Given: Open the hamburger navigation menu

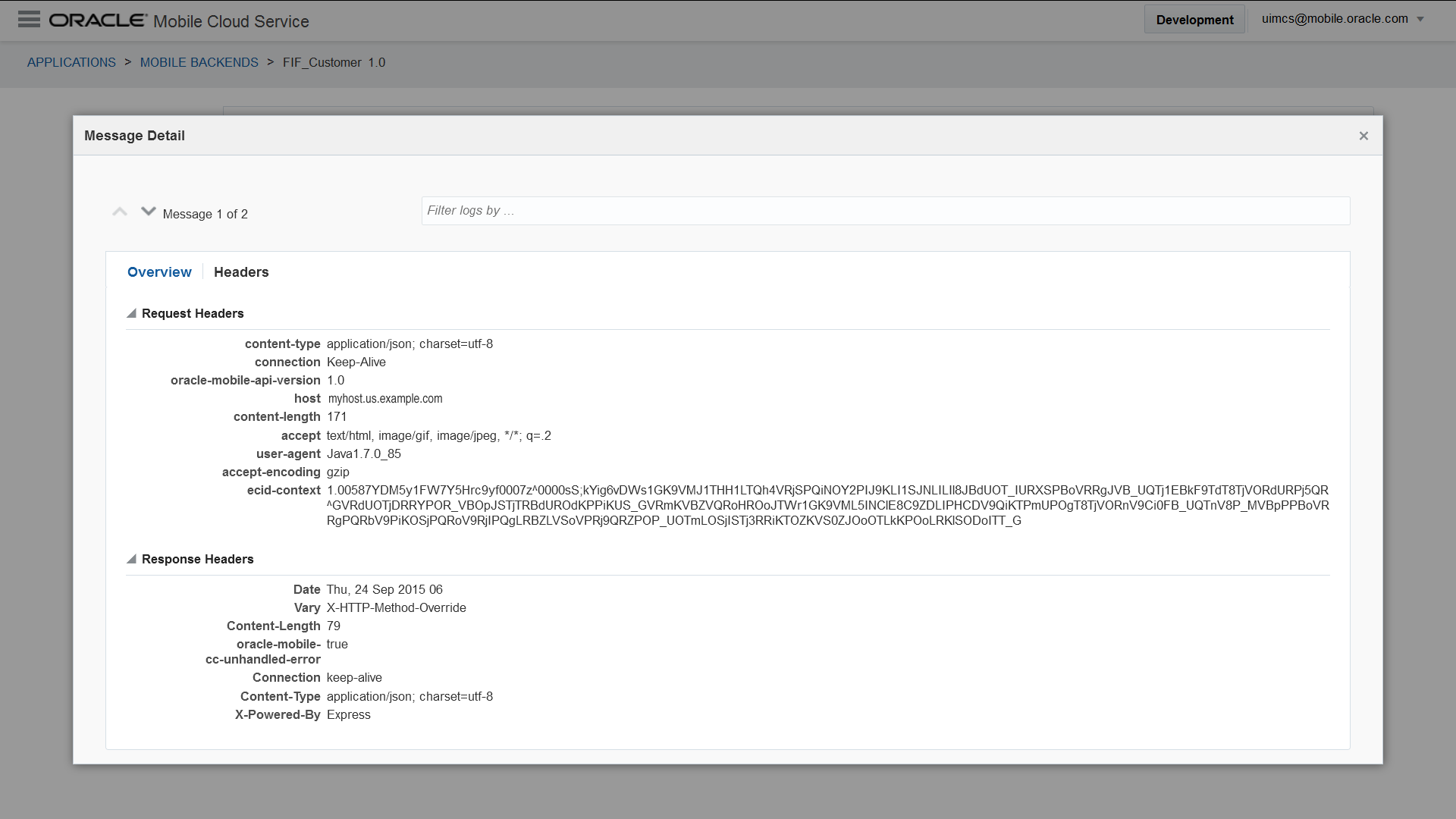Looking at the screenshot, I should (x=29, y=20).
